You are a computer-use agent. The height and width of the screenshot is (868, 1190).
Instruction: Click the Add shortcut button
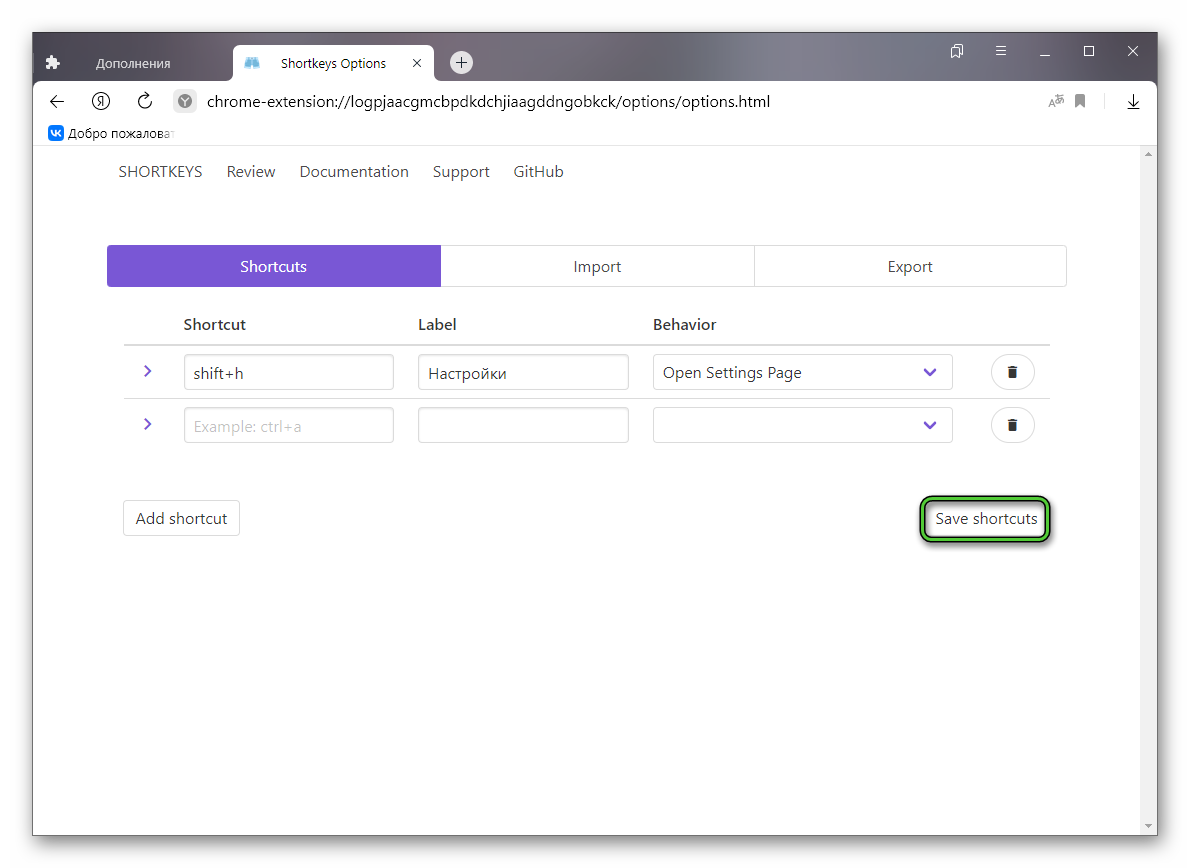point(181,518)
